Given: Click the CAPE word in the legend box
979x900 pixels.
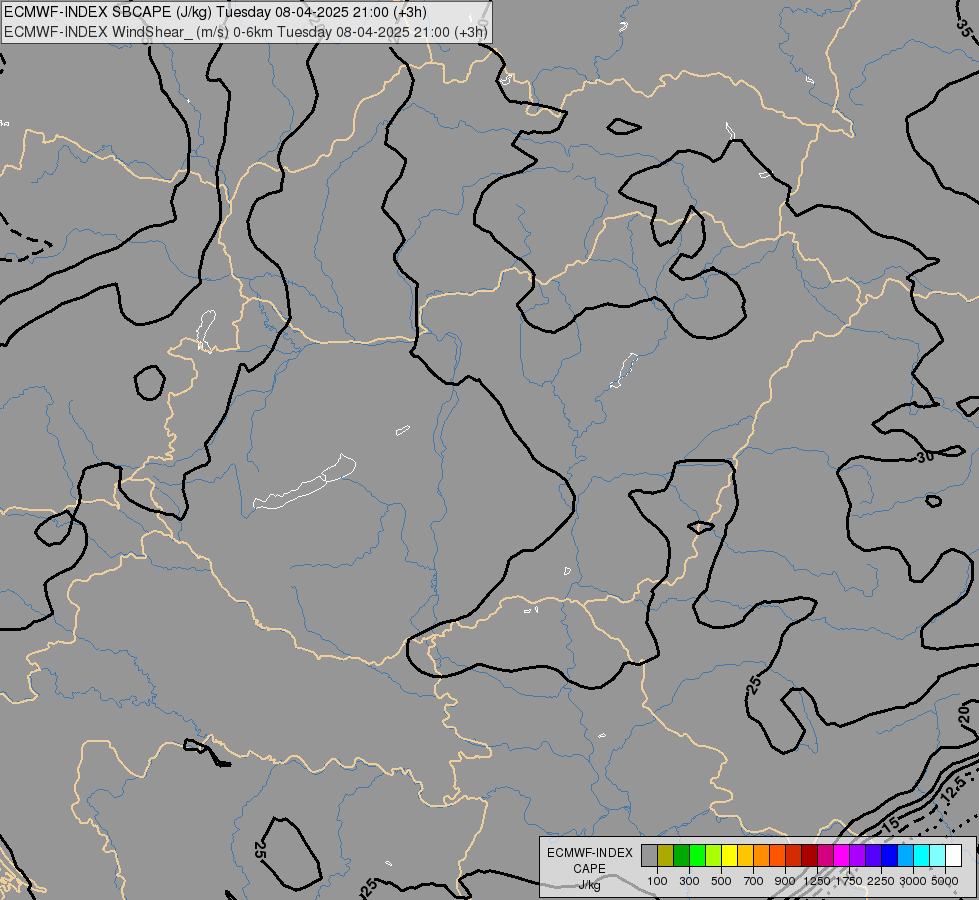Looking at the screenshot, I should 589,869.
